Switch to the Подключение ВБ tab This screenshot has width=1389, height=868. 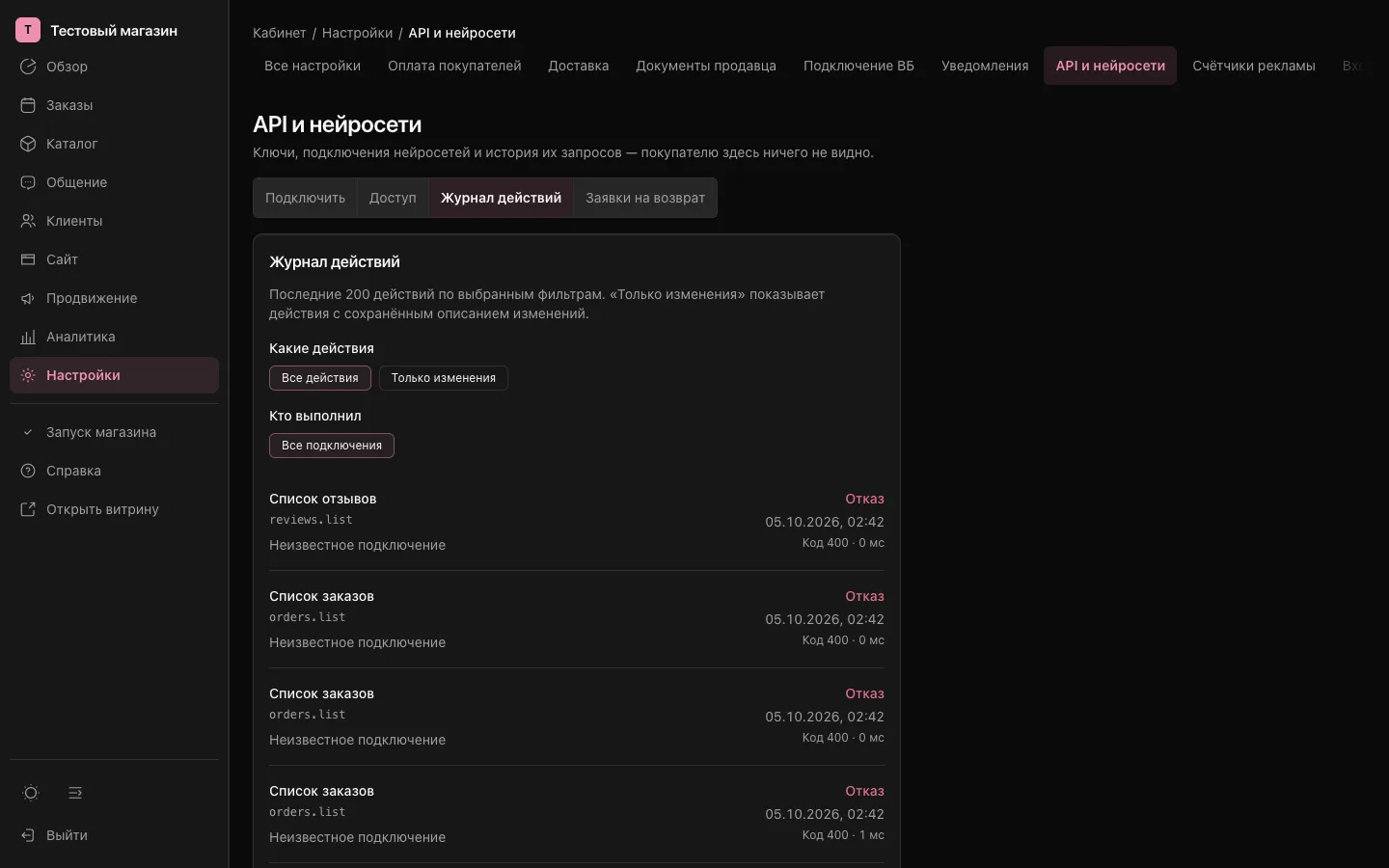click(858, 66)
